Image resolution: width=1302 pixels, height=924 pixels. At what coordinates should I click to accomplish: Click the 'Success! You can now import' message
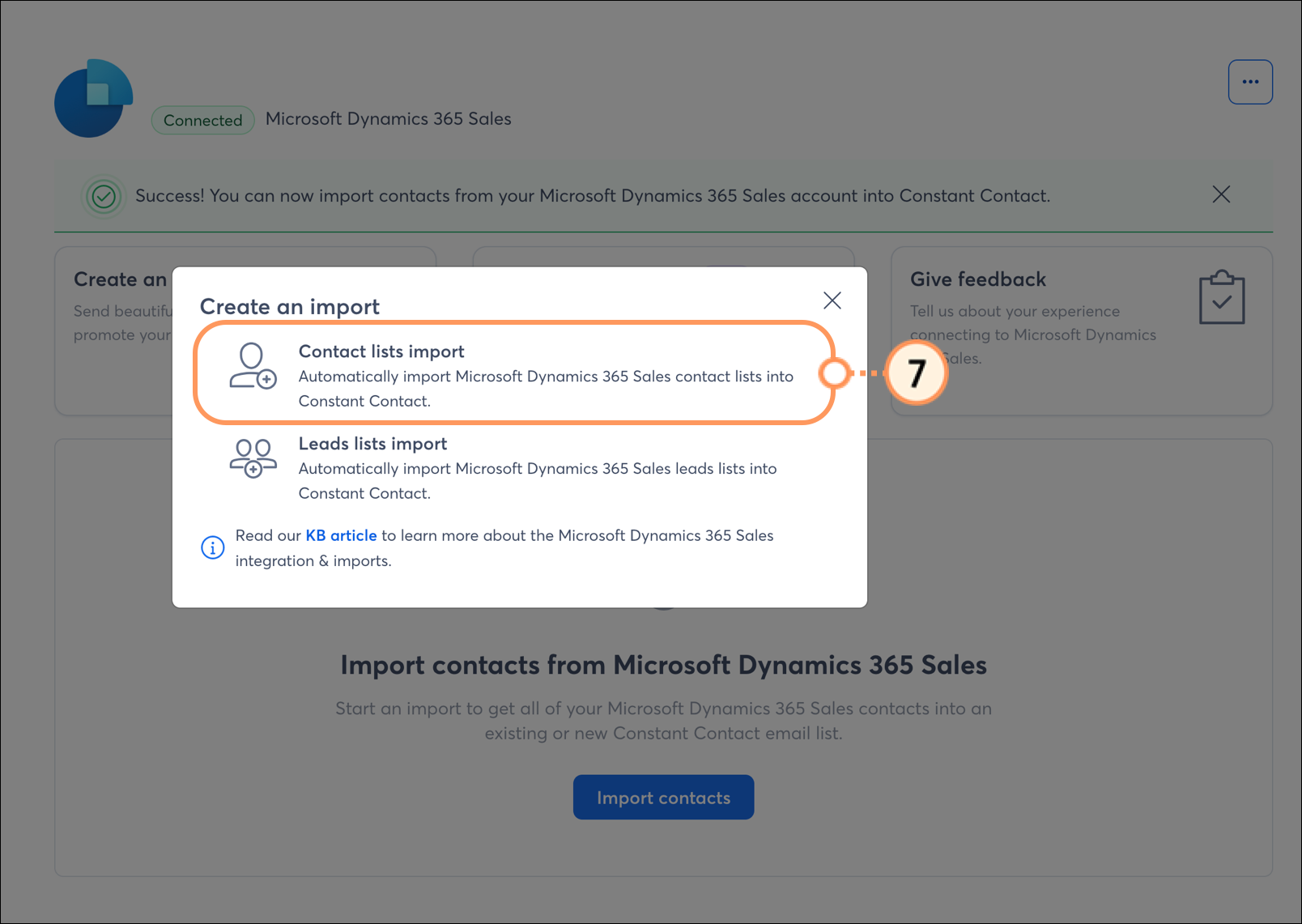(x=593, y=196)
